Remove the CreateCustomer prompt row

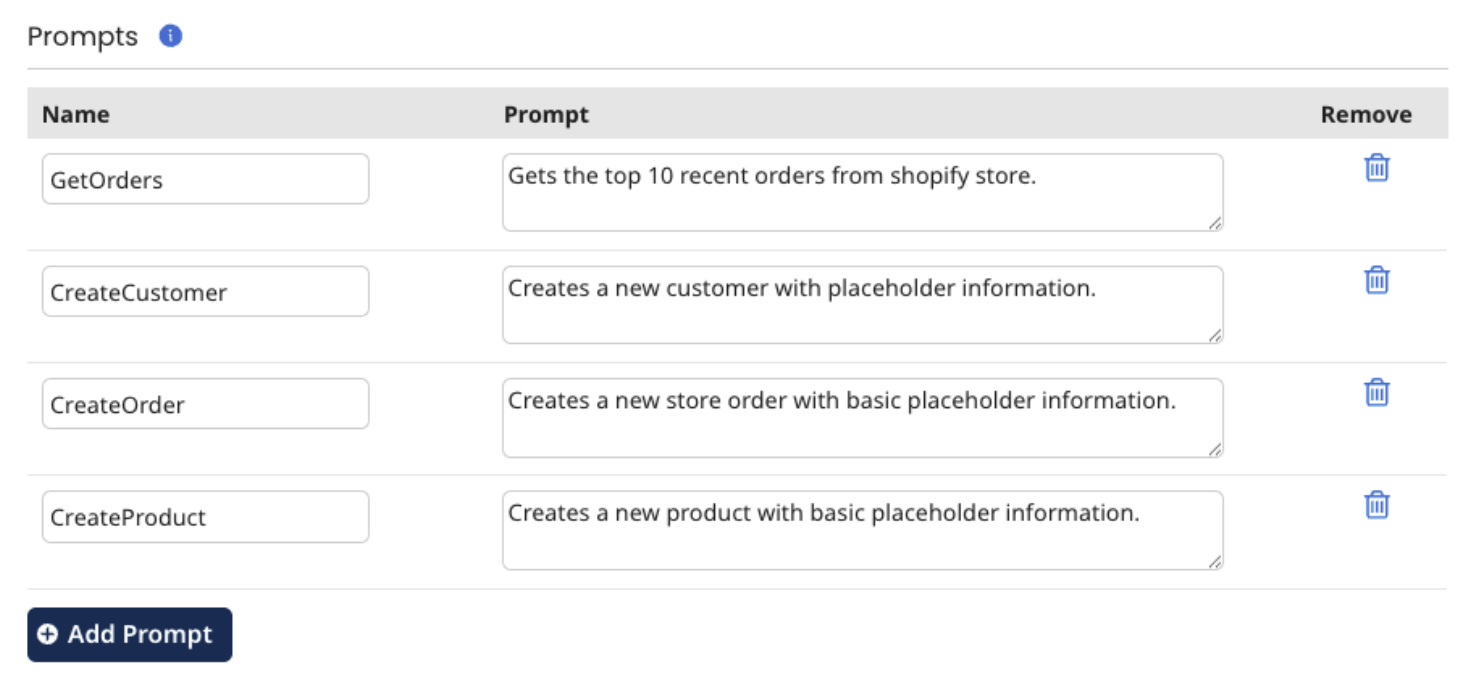(1377, 280)
